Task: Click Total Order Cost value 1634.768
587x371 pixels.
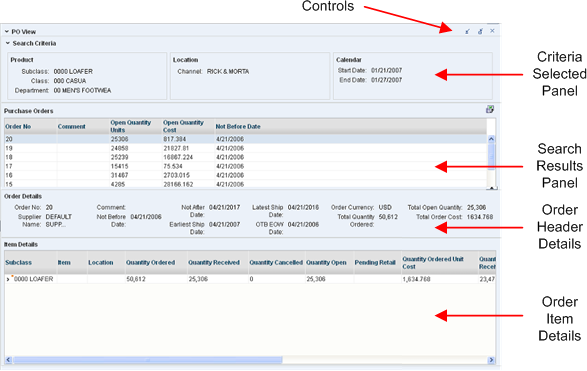Action: (x=480, y=217)
